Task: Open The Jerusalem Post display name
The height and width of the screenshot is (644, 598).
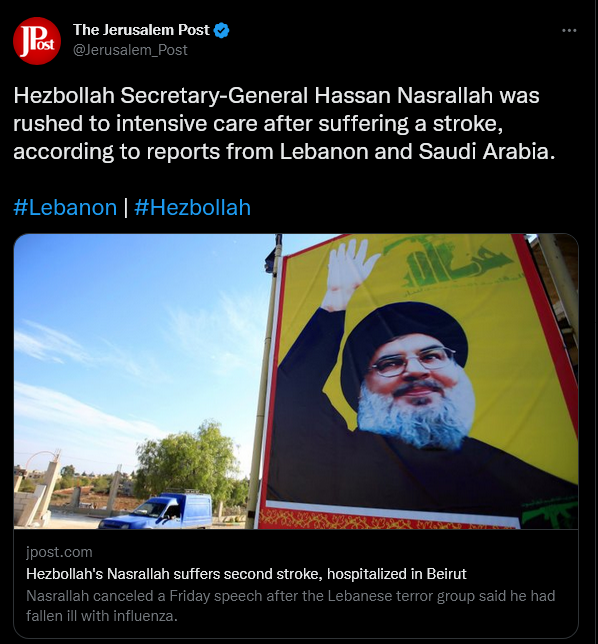Action: [141, 30]
